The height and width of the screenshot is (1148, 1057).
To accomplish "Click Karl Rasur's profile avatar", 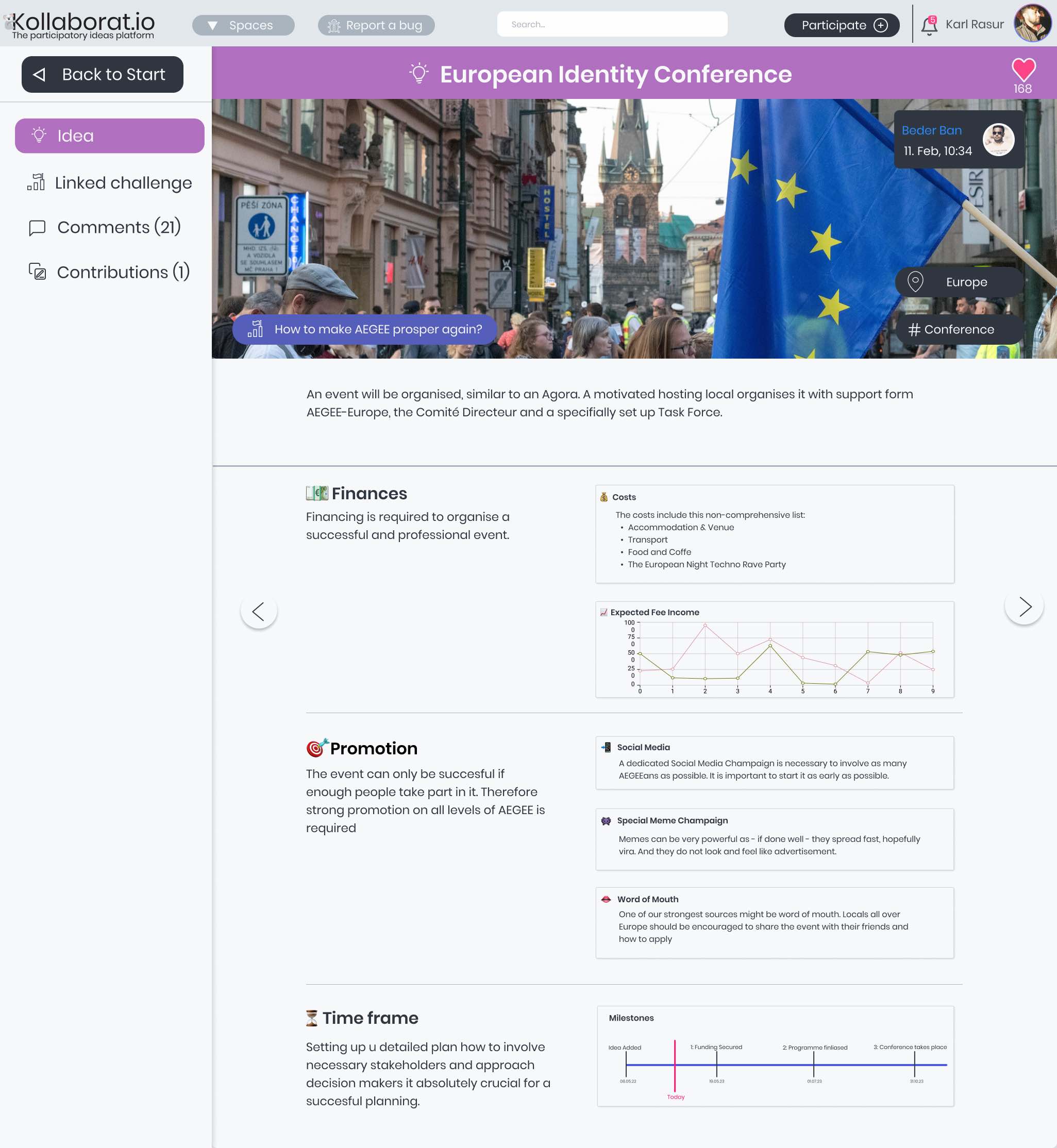I will (x=1032, y=23).
